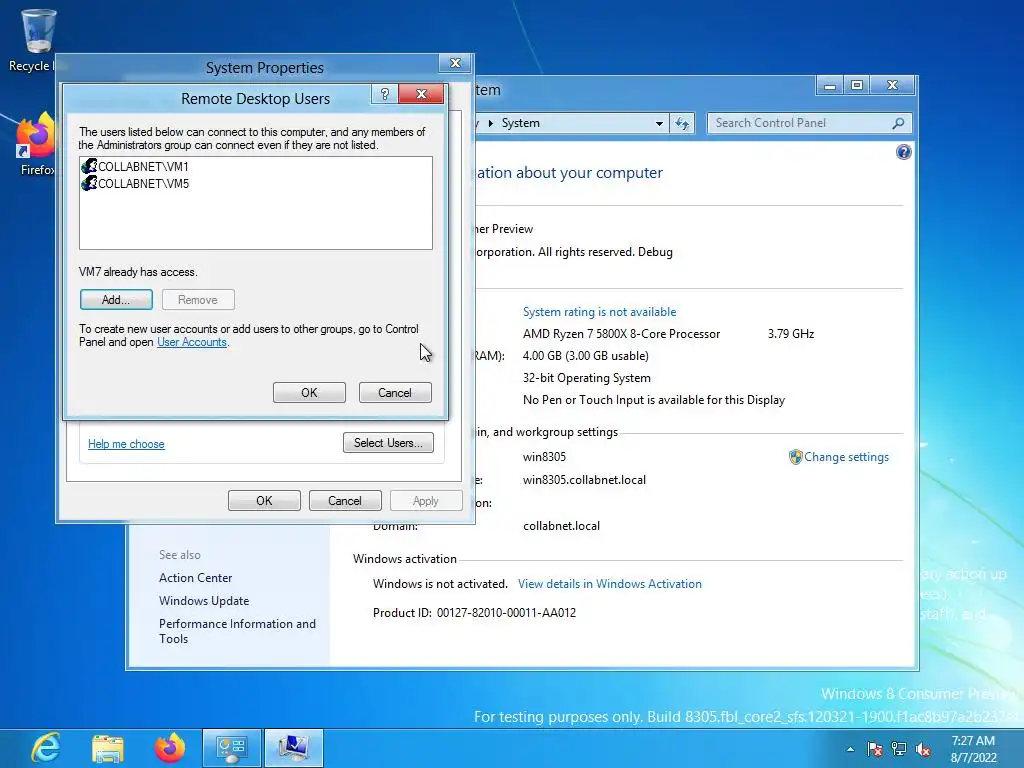The height and width of the screenshot is (768, 1024).
Task: Open Change settings link
Action: tap(846, 457)
